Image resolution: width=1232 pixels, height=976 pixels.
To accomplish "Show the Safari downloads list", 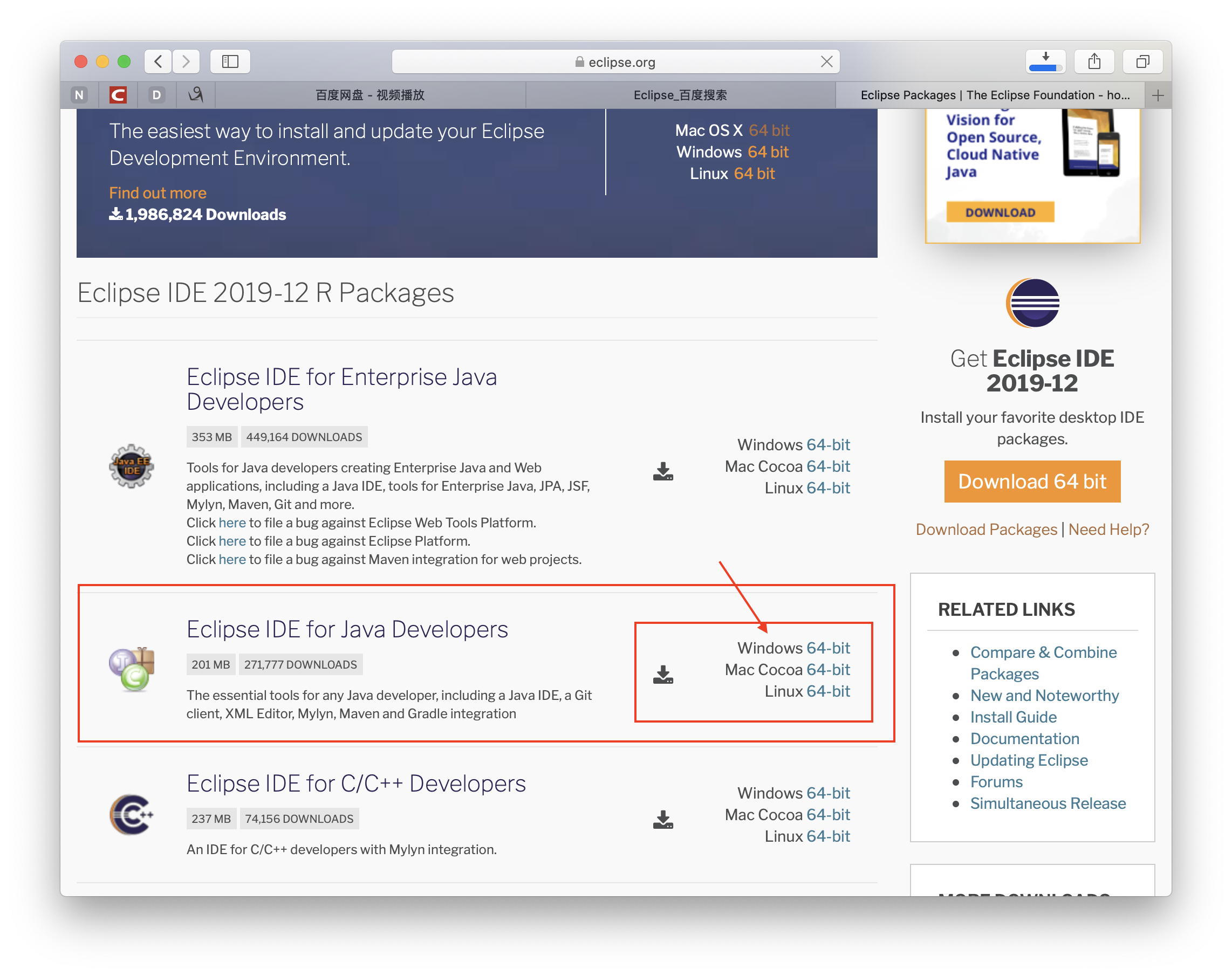I will pyautogui.click(x=1045, y=61).
